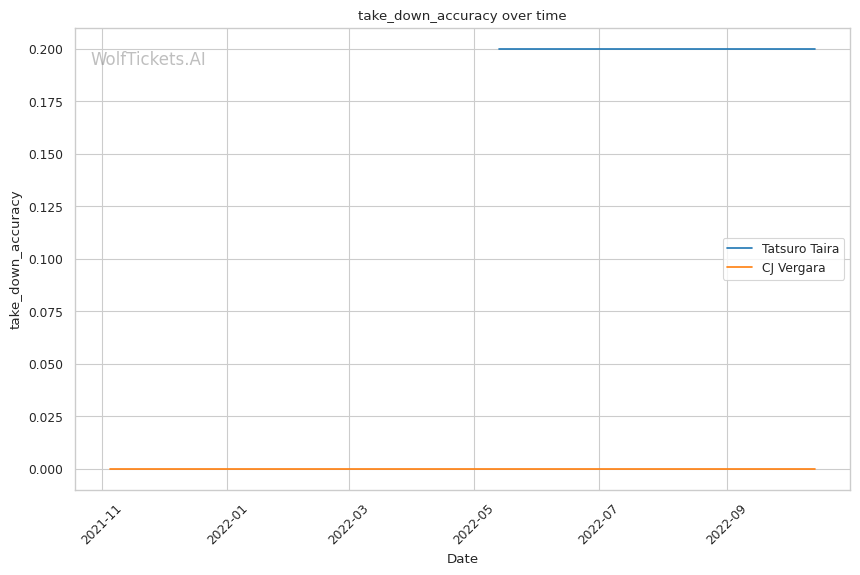Click the orange CJ Vergara legend line swatch
The image size is (860, 575).
point(739,267)
